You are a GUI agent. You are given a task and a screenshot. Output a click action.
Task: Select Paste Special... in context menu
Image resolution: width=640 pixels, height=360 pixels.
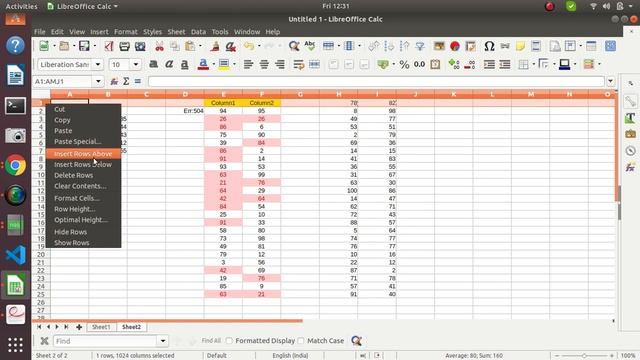[x=83, y=142]
